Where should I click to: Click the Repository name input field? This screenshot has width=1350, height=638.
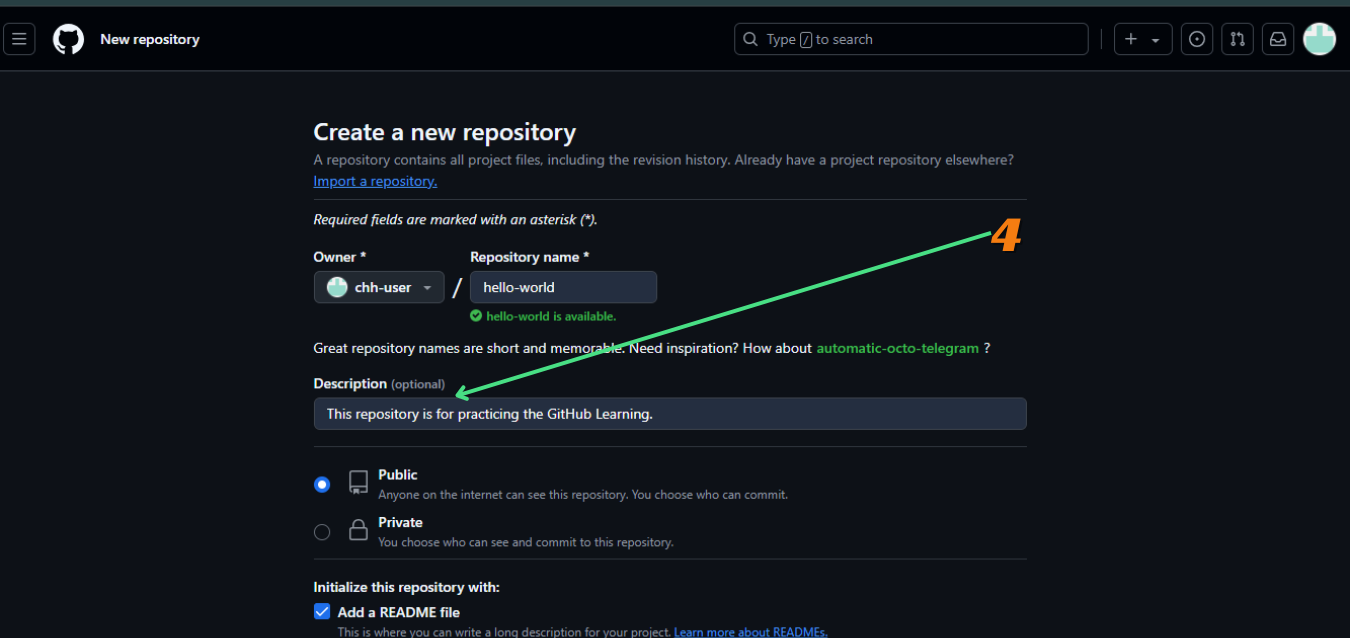pyautogui.click(x=563, y=287)
